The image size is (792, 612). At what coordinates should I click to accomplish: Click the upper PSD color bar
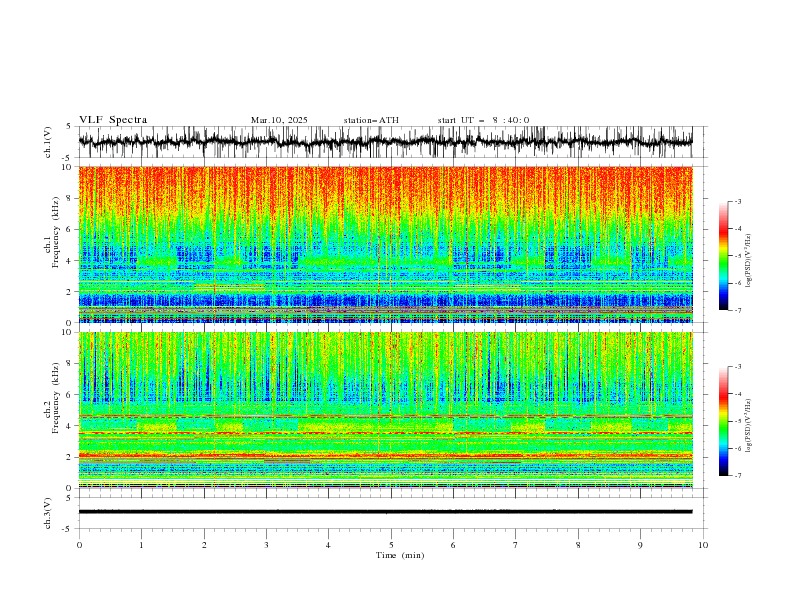723,256
